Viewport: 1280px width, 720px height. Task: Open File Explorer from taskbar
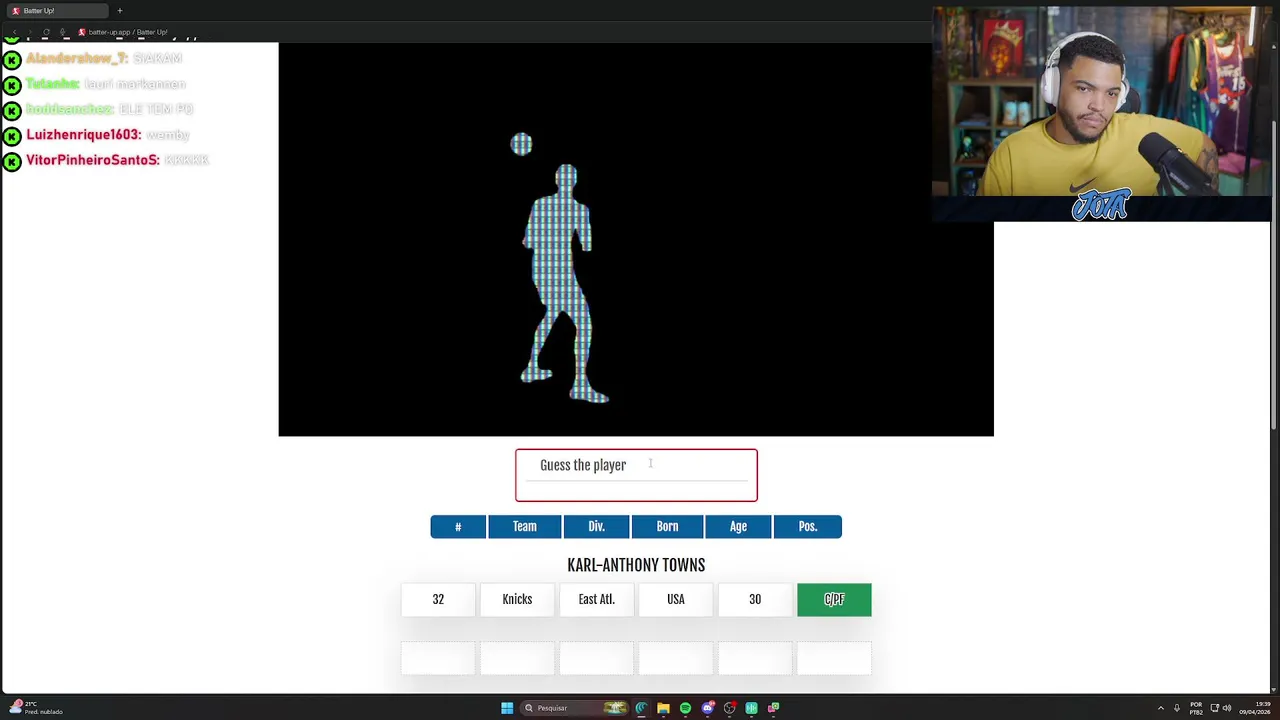(x=663, y=708)
